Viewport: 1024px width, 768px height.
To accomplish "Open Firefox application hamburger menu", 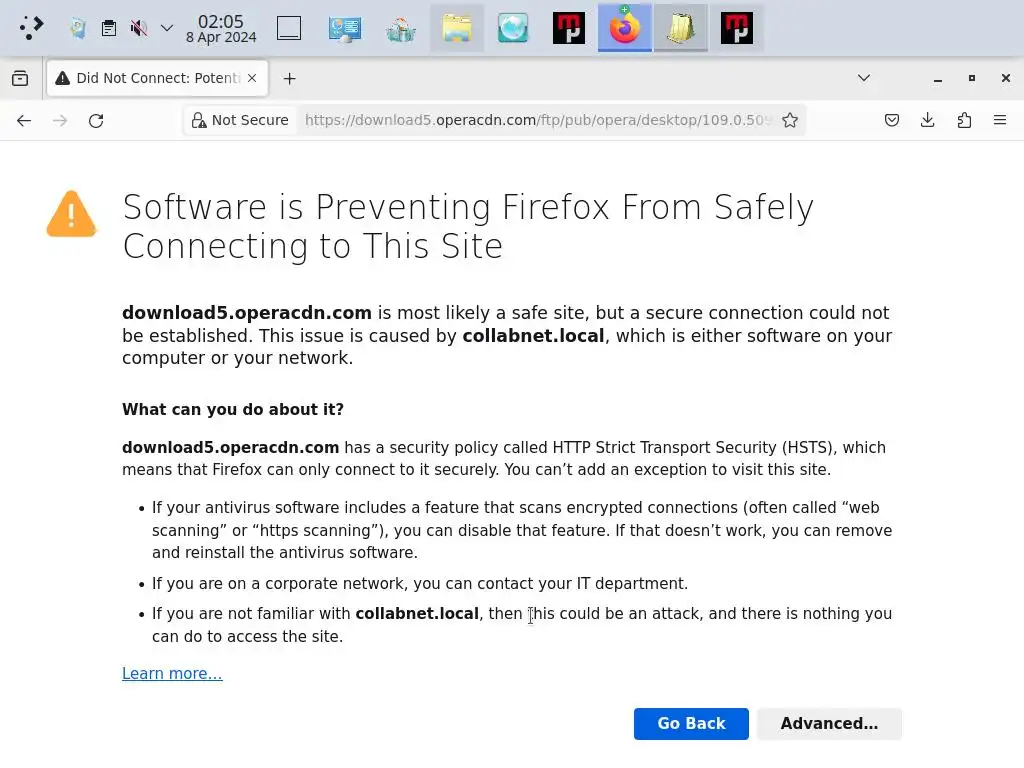I will coord(1000,120).
